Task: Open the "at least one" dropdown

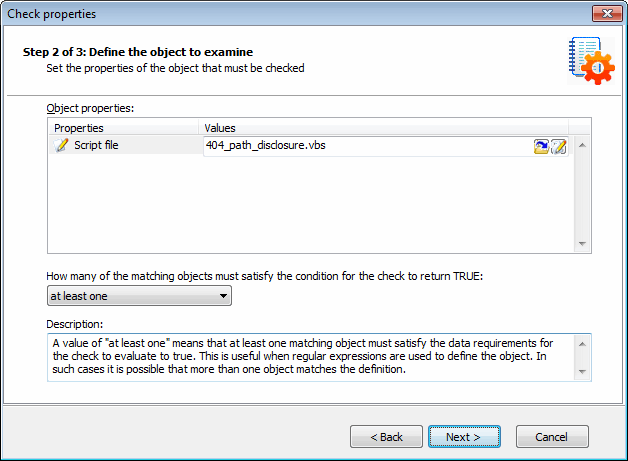Action: 139,296
